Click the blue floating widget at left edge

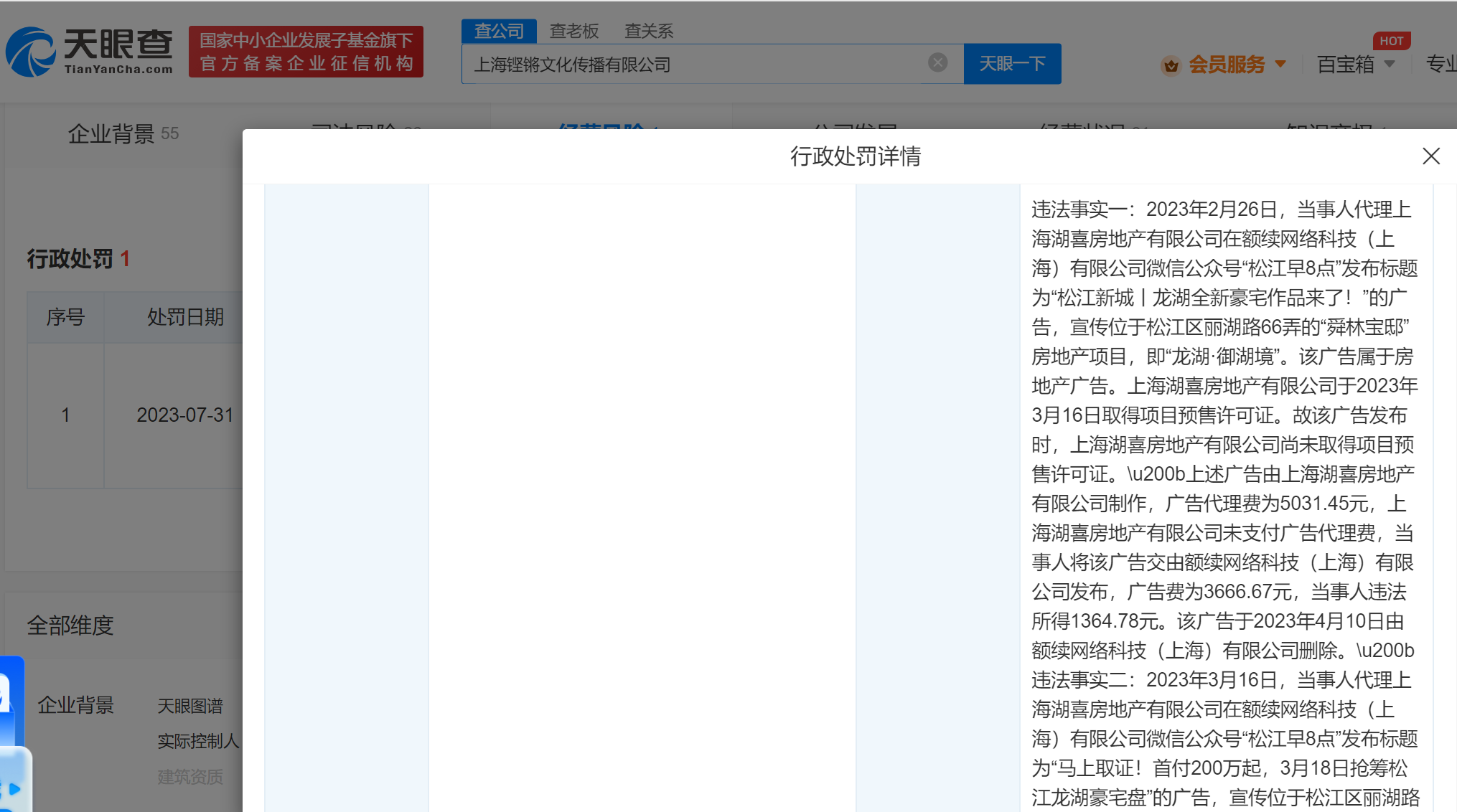[12, 699]
